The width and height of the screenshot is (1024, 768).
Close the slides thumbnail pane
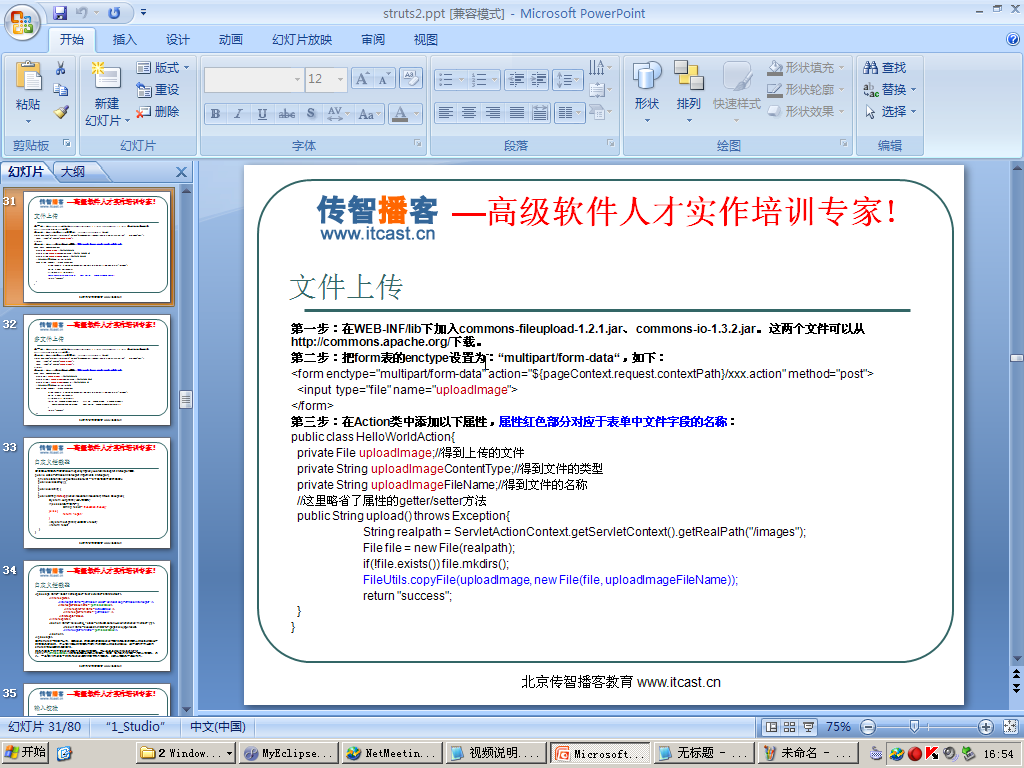click(x=182, y=172)
